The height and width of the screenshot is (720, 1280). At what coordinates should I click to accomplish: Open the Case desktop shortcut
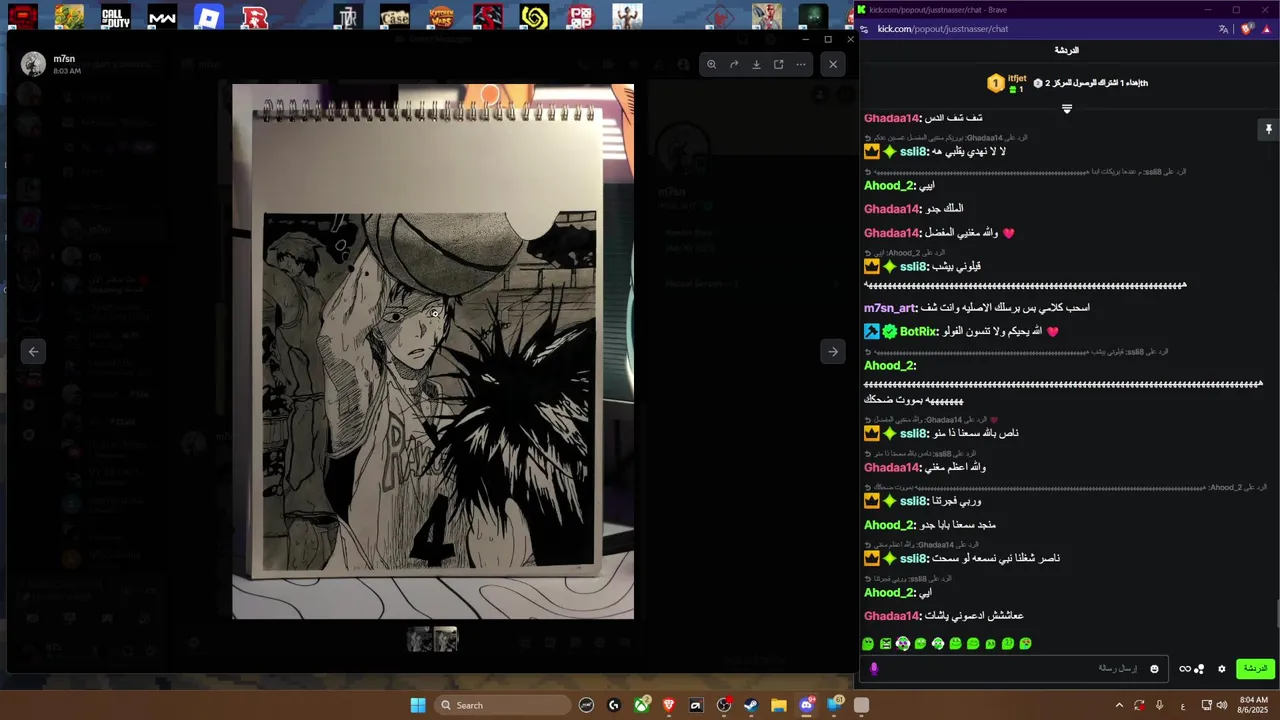coord(395,17)
